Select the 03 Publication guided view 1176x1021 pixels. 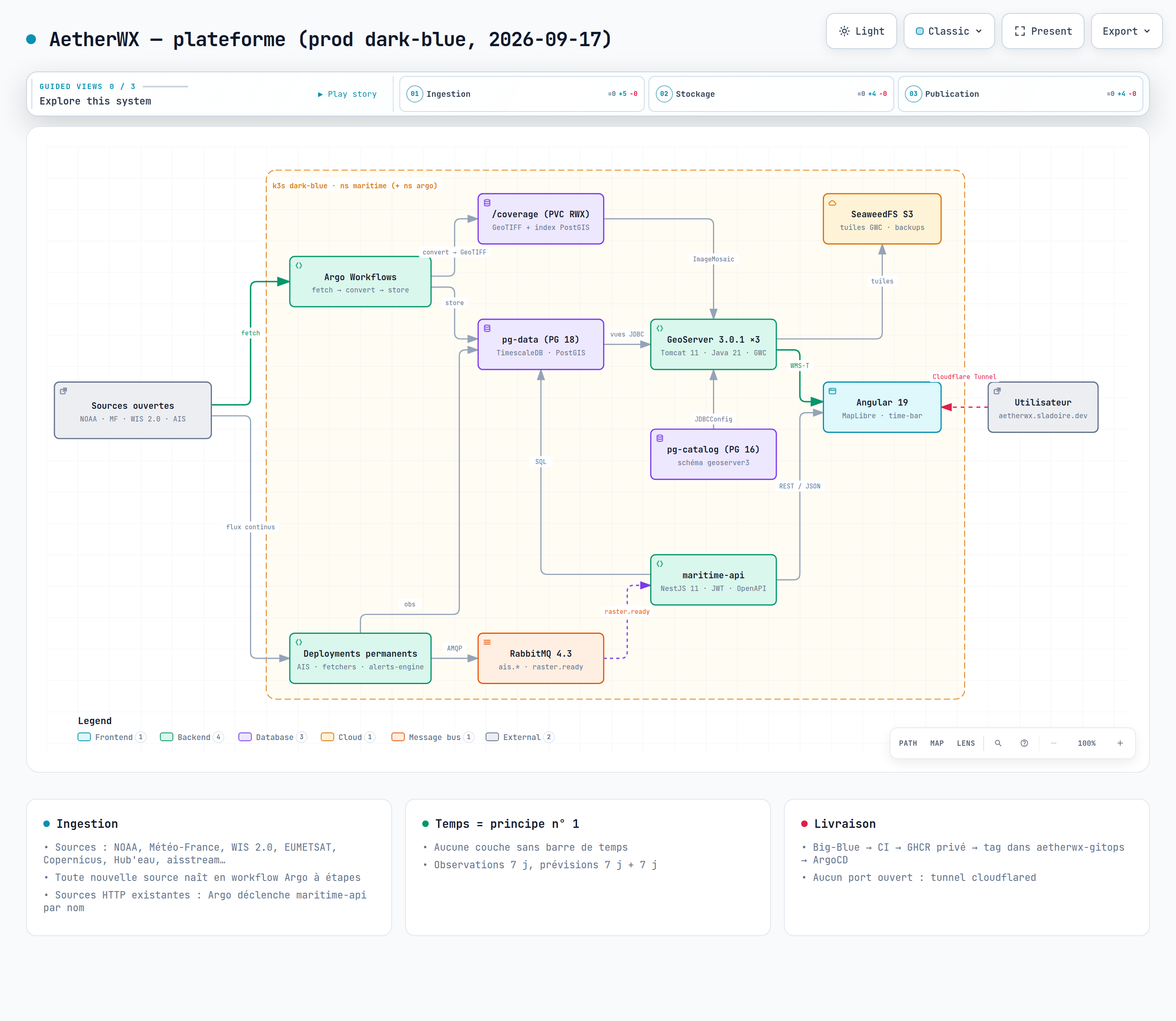coord(1020,94)
